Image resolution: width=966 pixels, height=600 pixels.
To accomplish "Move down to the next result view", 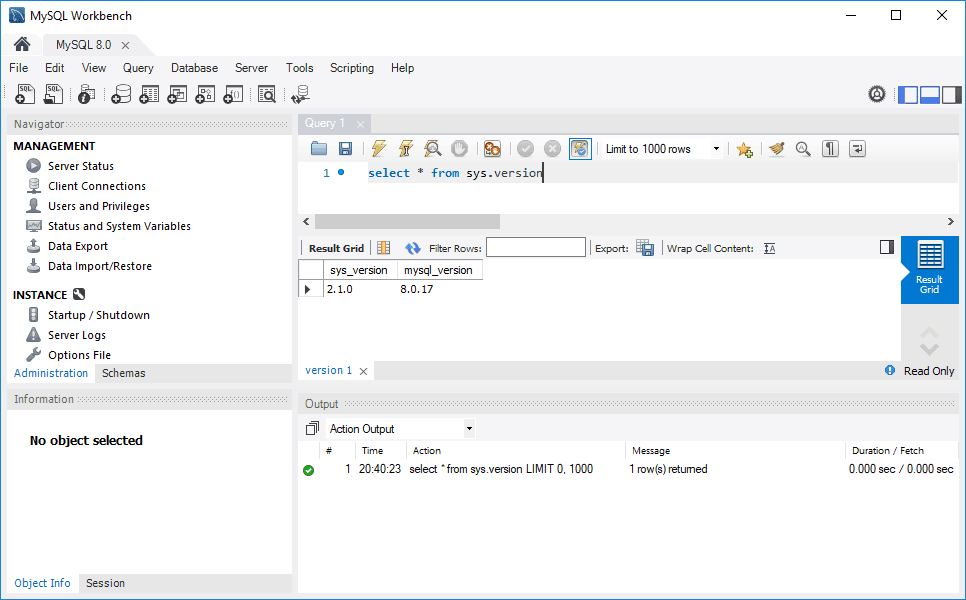I will click(929, 350).
